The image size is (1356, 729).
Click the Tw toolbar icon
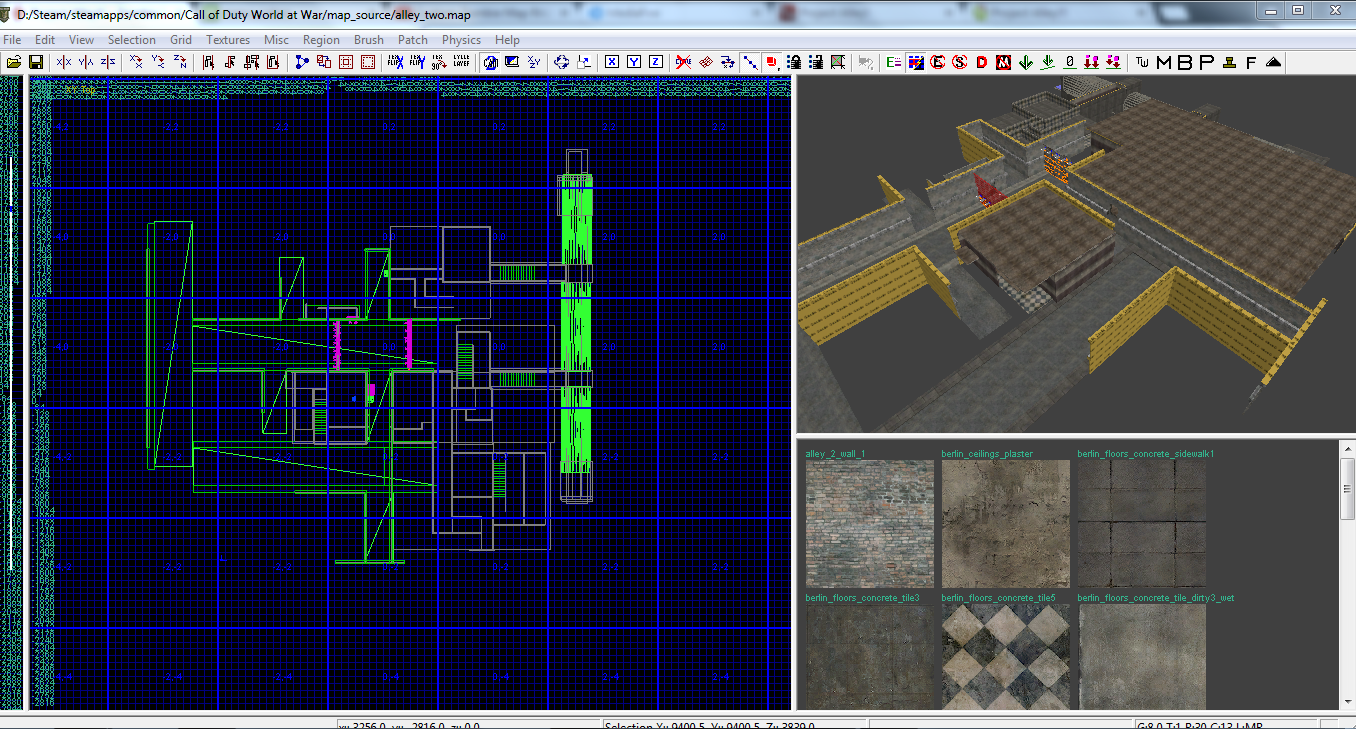coord(1141,62)
